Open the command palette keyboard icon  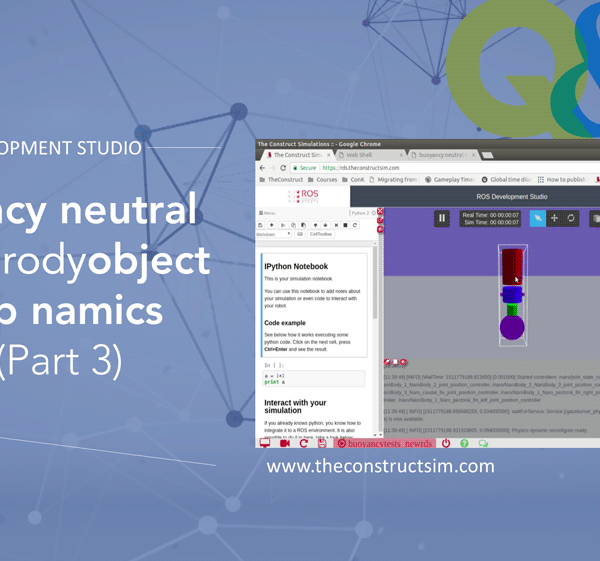click(x=300, y=234)
